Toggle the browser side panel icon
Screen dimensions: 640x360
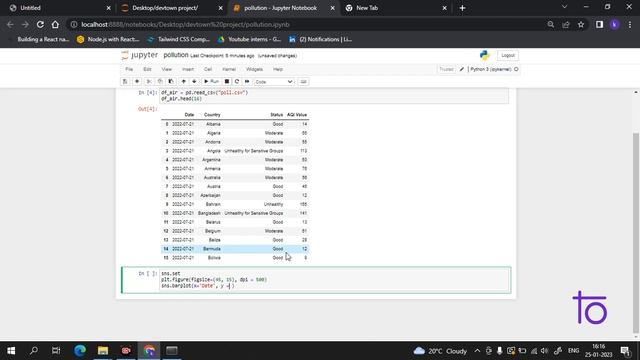point(599,24)
